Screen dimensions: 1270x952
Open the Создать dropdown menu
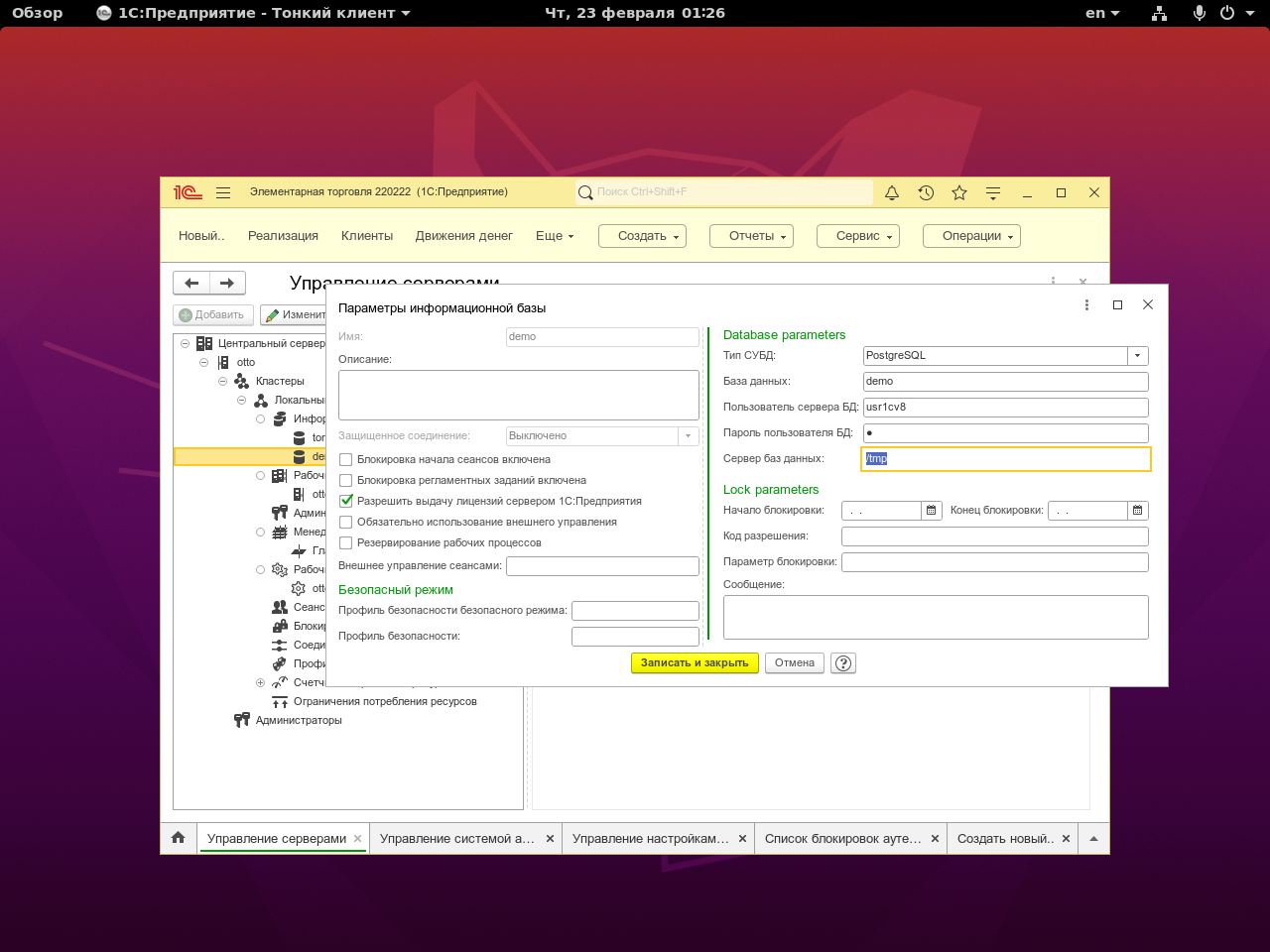[x=643, y=236]
